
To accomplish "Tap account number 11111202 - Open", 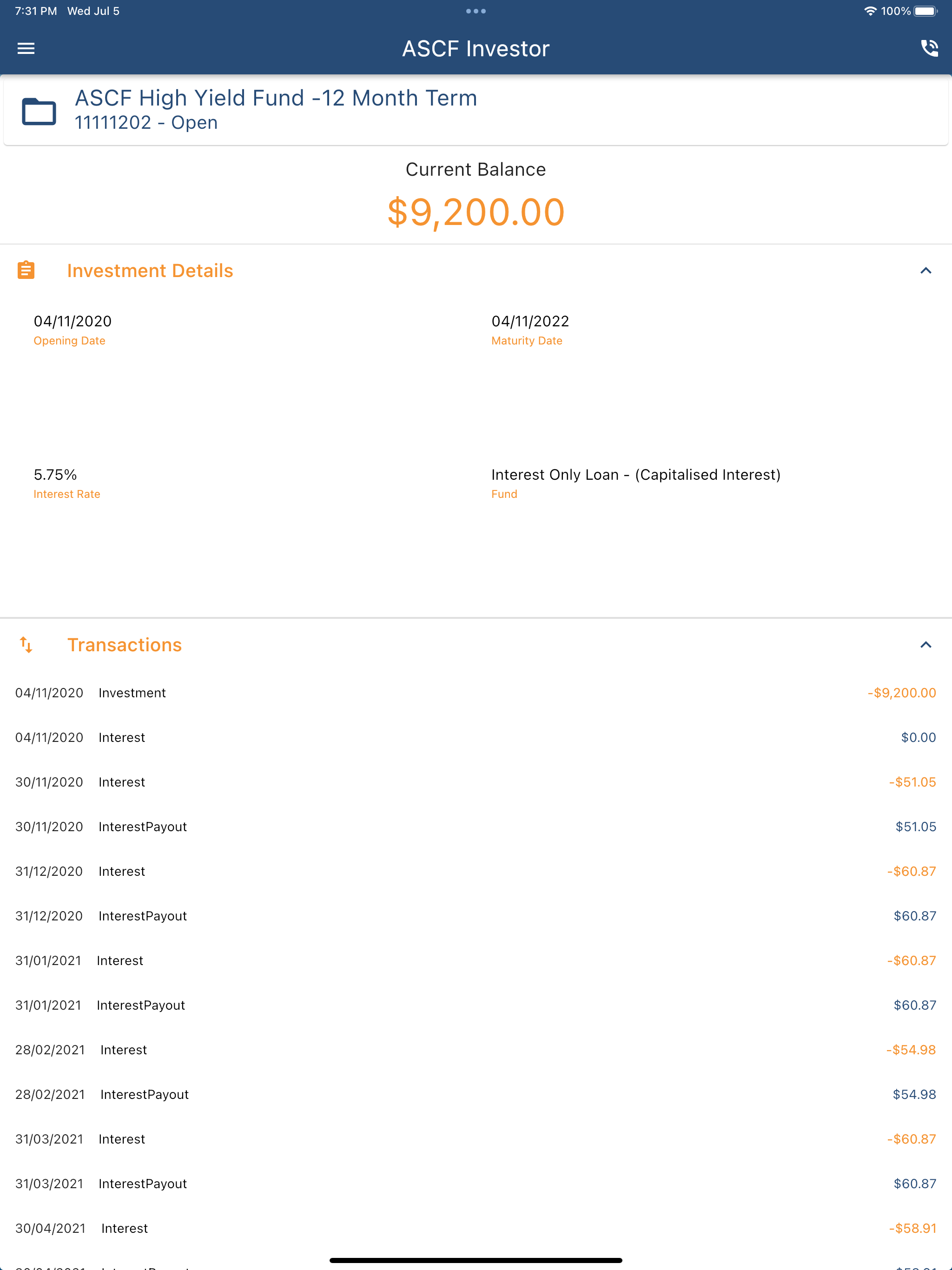I will click(146, 123).
